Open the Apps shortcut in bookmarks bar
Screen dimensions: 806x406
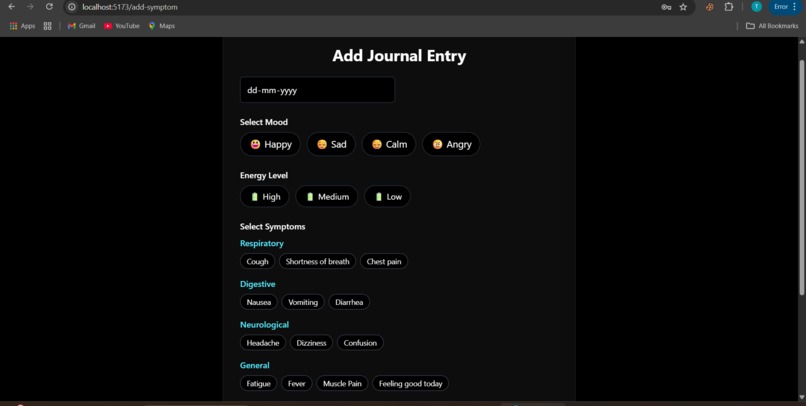23,26
